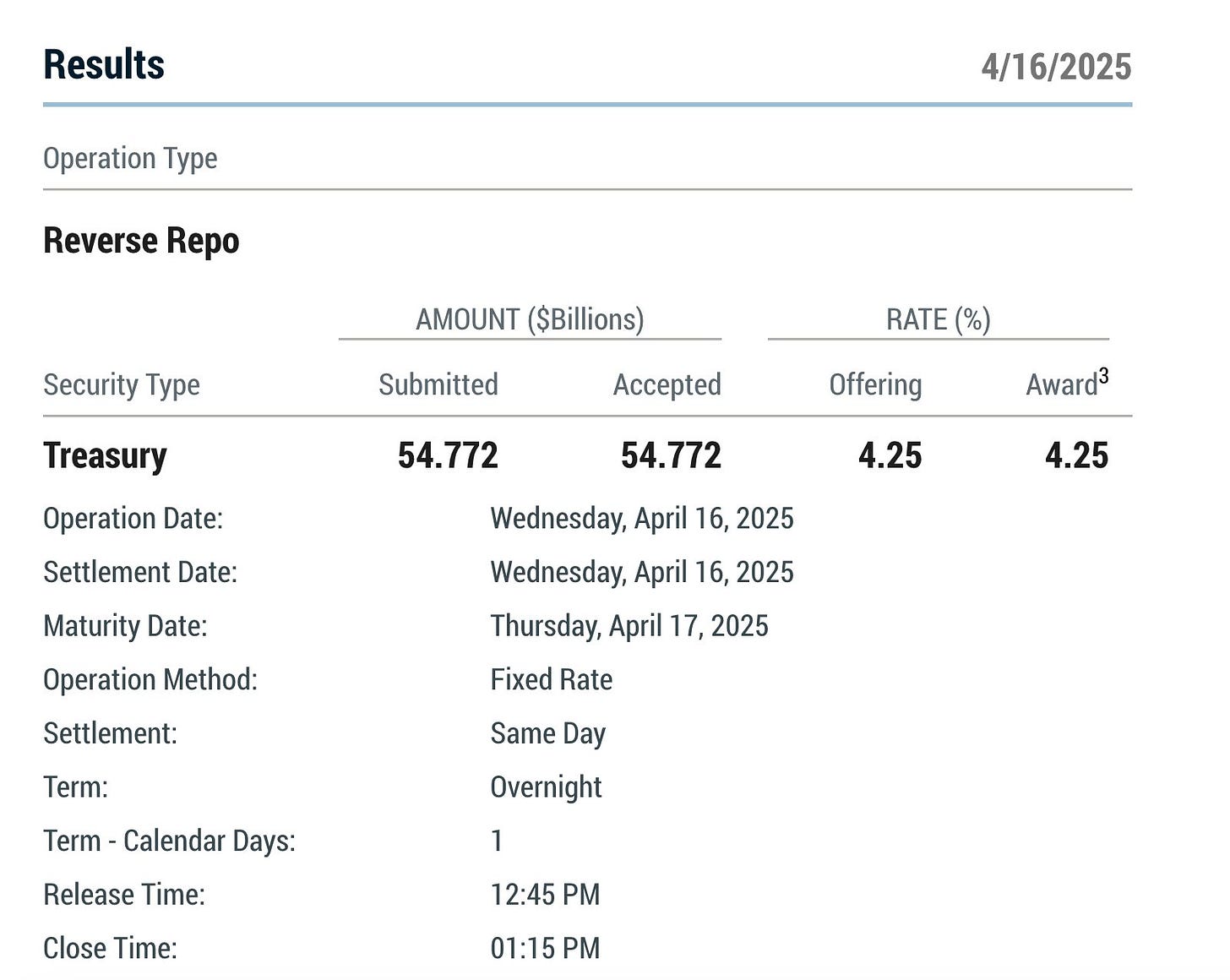Click the Submitted amount value 54.772
This screenshot has height=980, width=1230.
click(448, 455)
